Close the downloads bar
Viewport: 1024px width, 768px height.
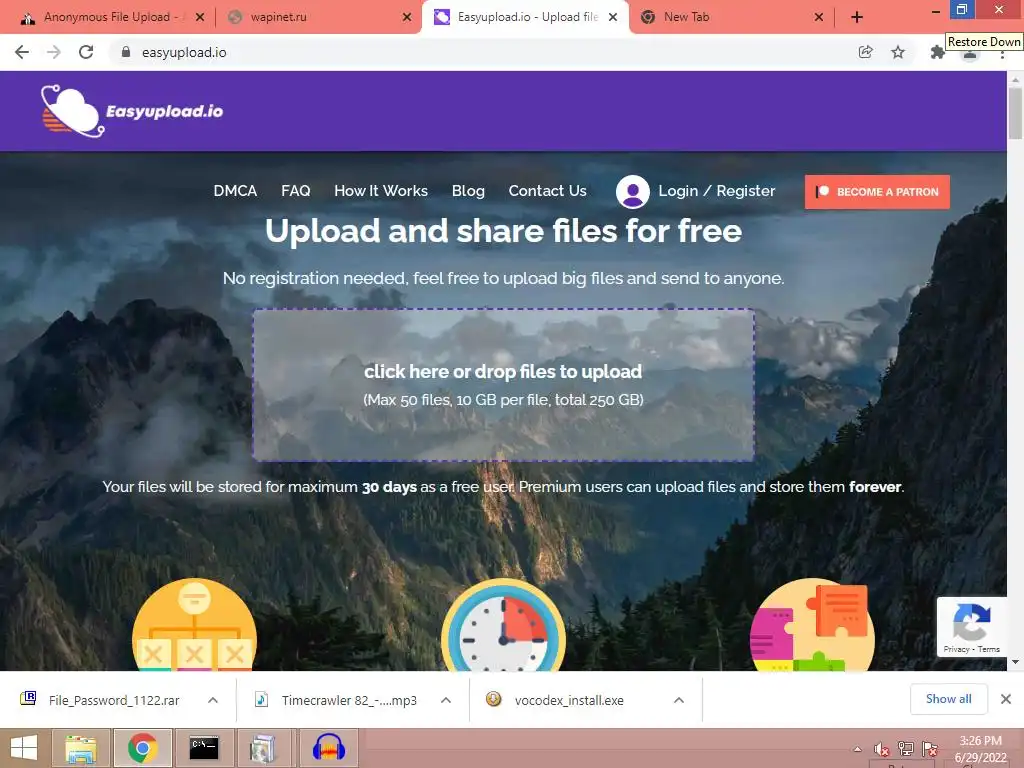[x=1006, y=699]
